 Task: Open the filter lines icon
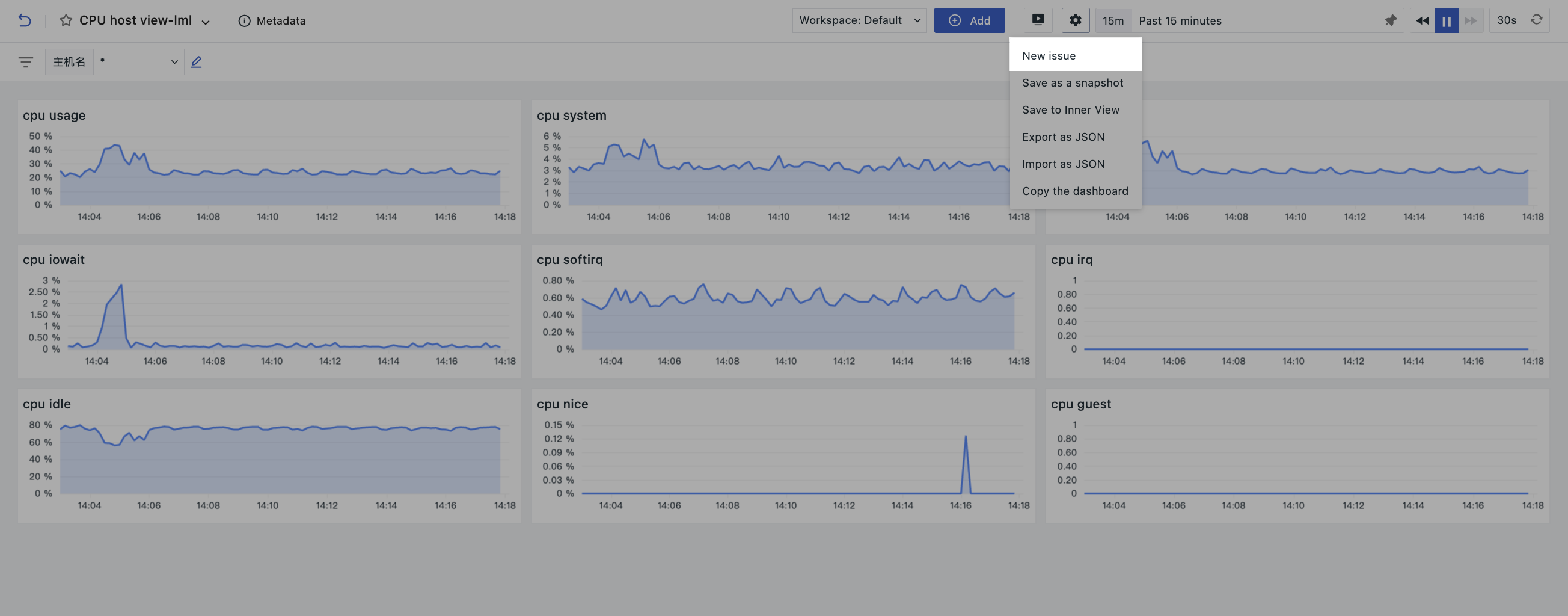point(26,62)
